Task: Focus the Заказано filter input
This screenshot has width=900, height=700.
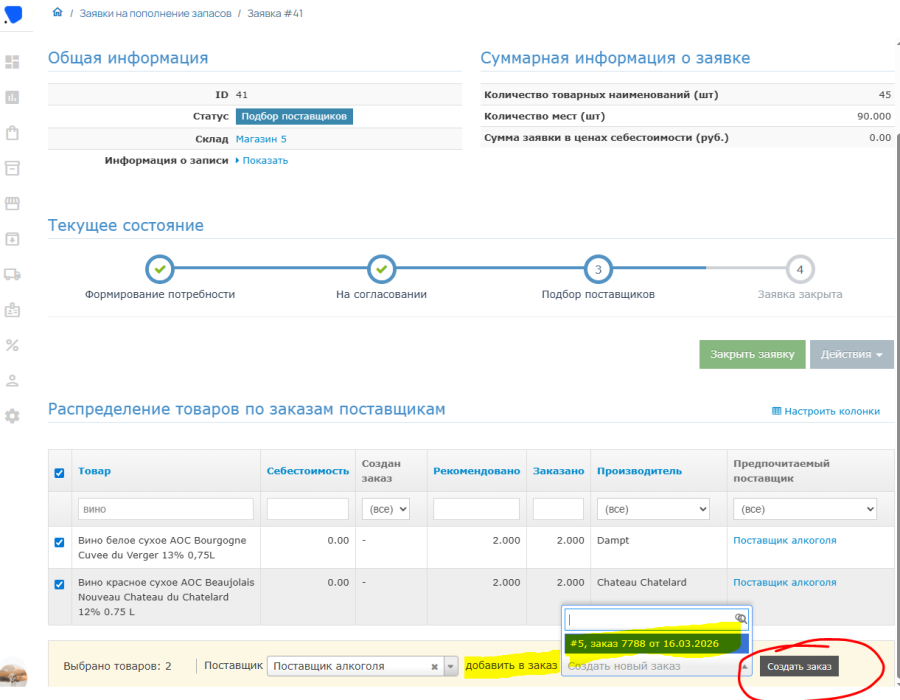Action: [x=558, y=509]
